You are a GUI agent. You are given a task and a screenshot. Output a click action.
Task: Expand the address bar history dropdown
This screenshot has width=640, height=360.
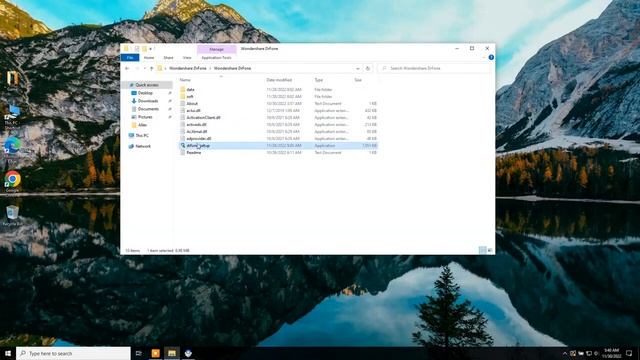click(358, 68)
